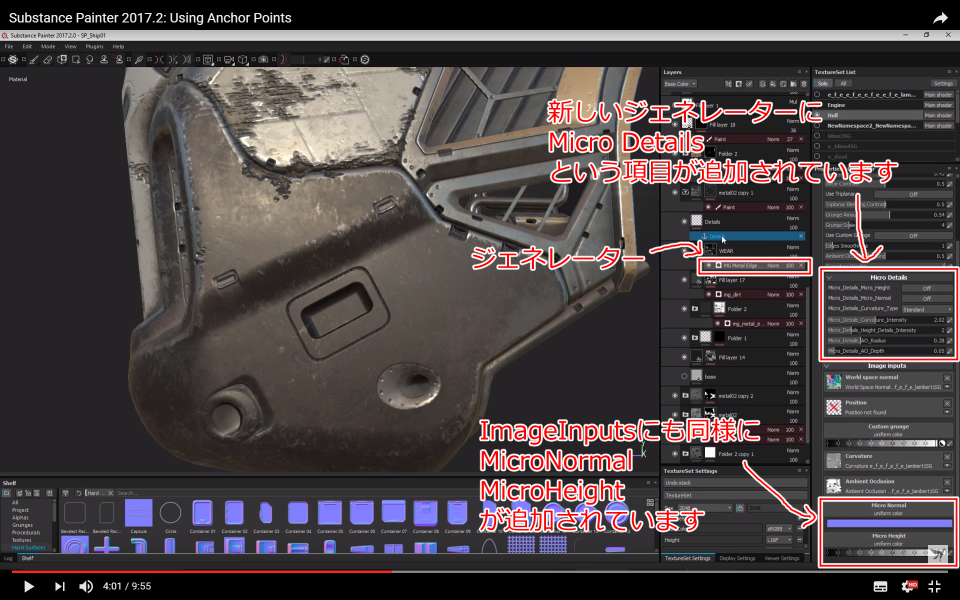
Task: Toggle Micro_Details_Micro_Normal Off switch
Action: pos(926,298)
